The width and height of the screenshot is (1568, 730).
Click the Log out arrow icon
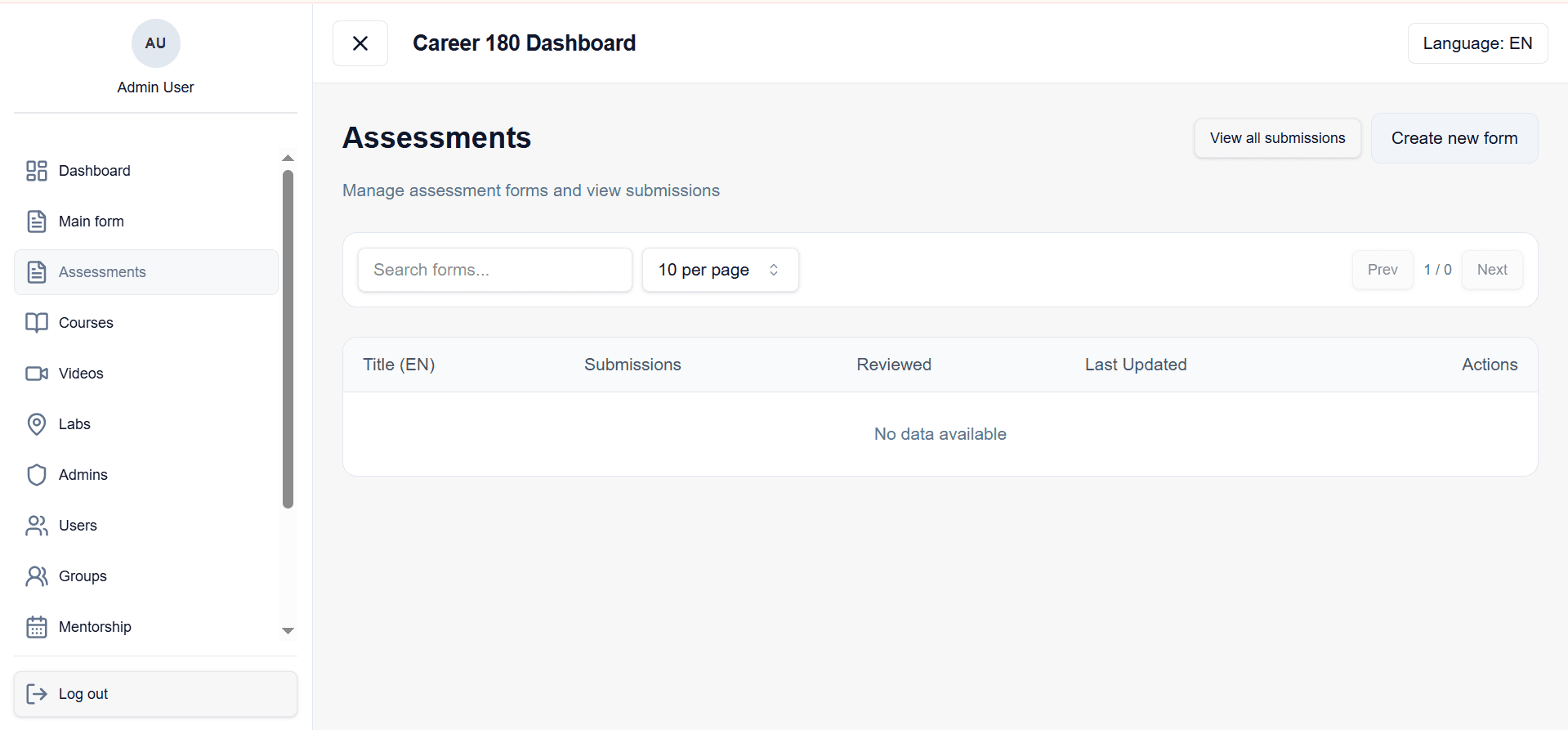click(37, 694)
